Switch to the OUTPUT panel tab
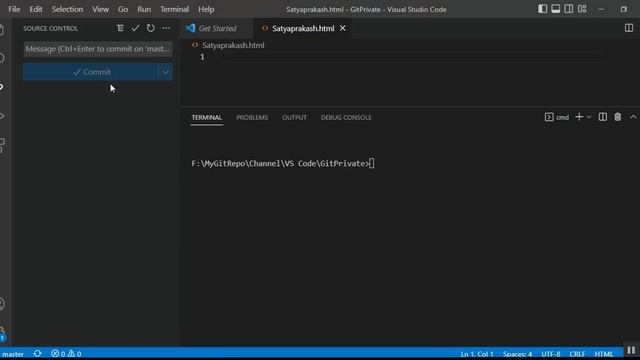This screenshot has width=640, height=360. [294, 118]
